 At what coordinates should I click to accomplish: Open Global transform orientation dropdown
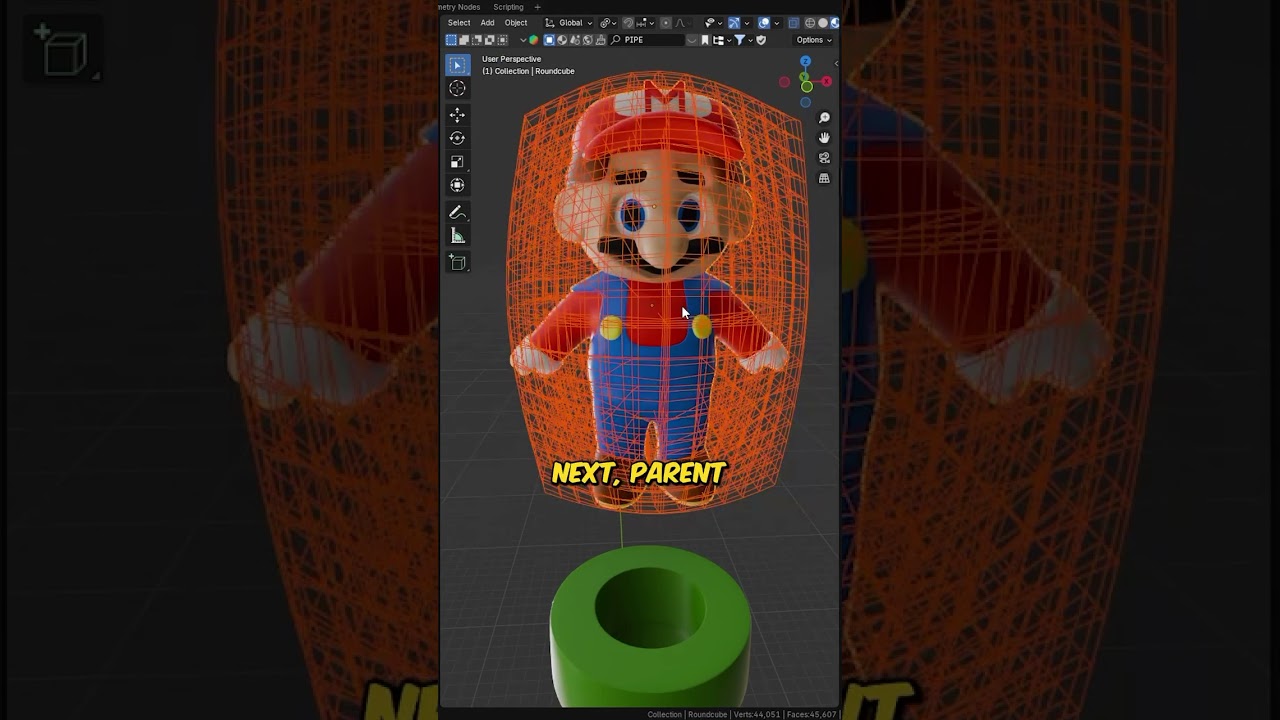point(569,23)
